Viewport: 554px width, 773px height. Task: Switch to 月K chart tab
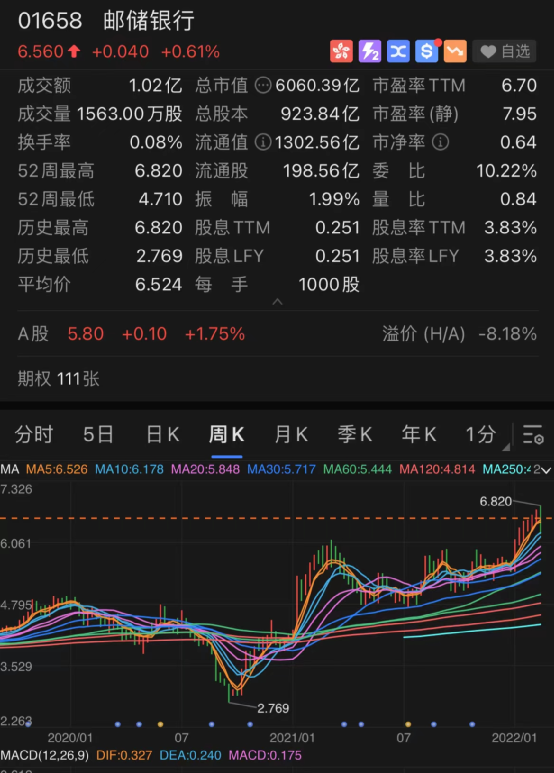(x=291, y=435)
